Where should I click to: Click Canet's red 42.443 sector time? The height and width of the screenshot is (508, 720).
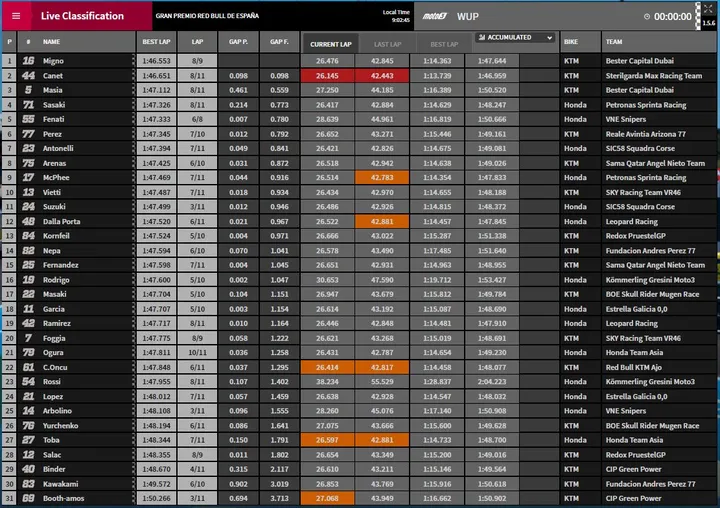click(382, 75)
